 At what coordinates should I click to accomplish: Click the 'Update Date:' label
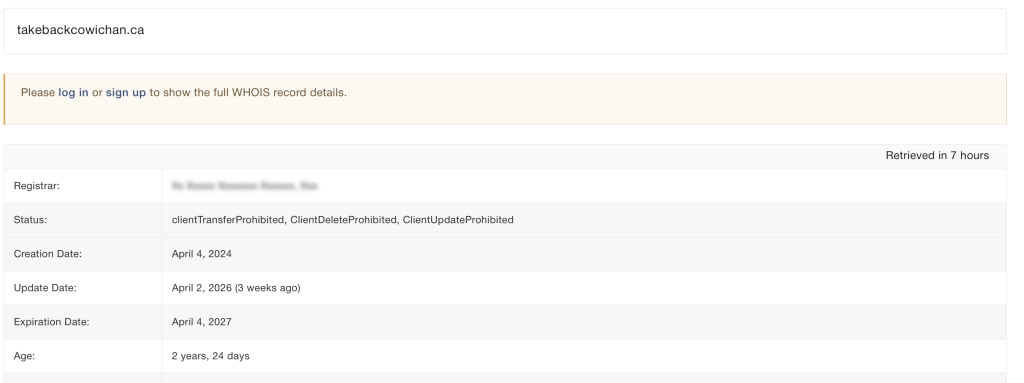(45, 288)
